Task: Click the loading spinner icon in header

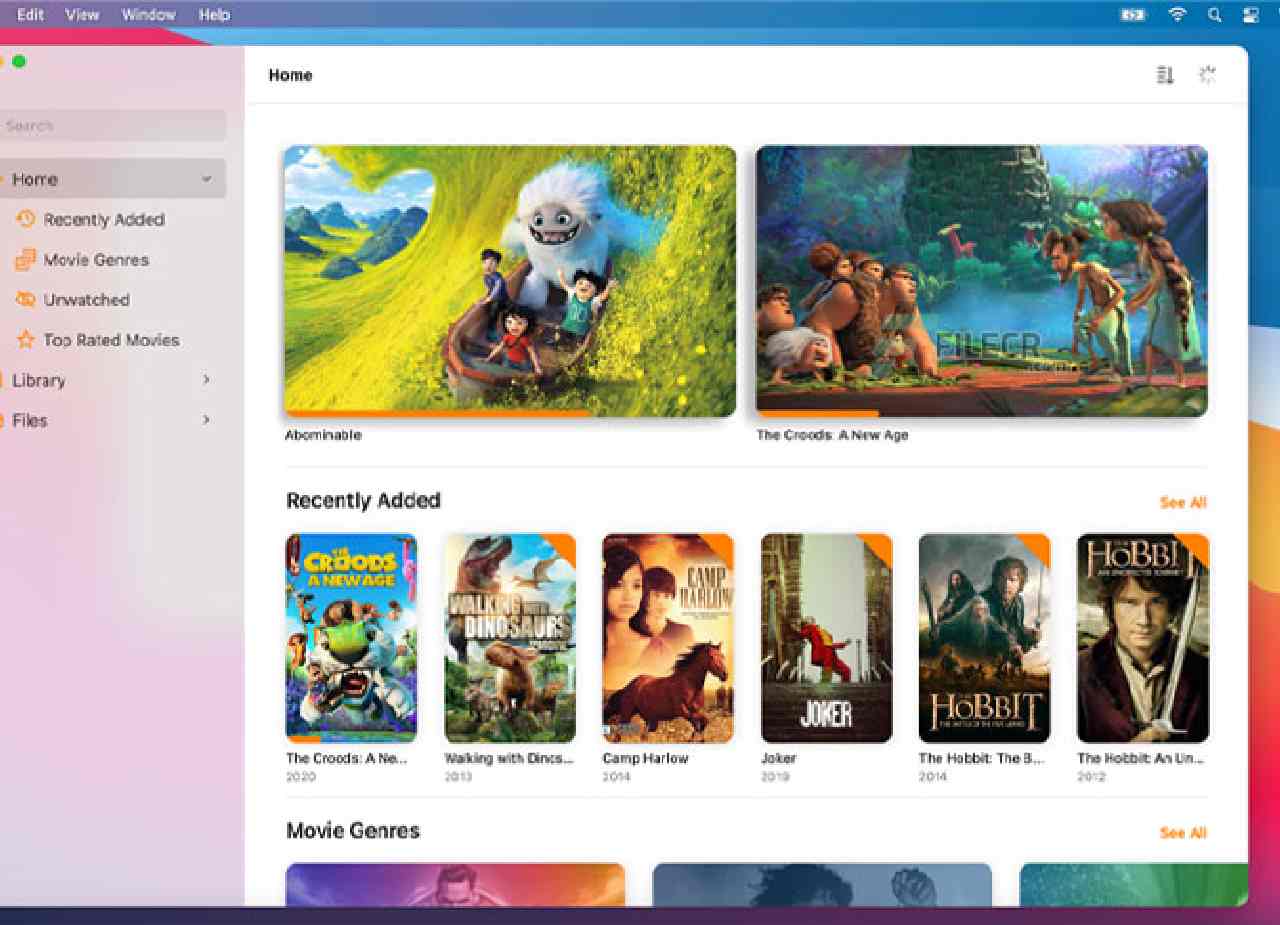Action: (x=1208, y=75)
